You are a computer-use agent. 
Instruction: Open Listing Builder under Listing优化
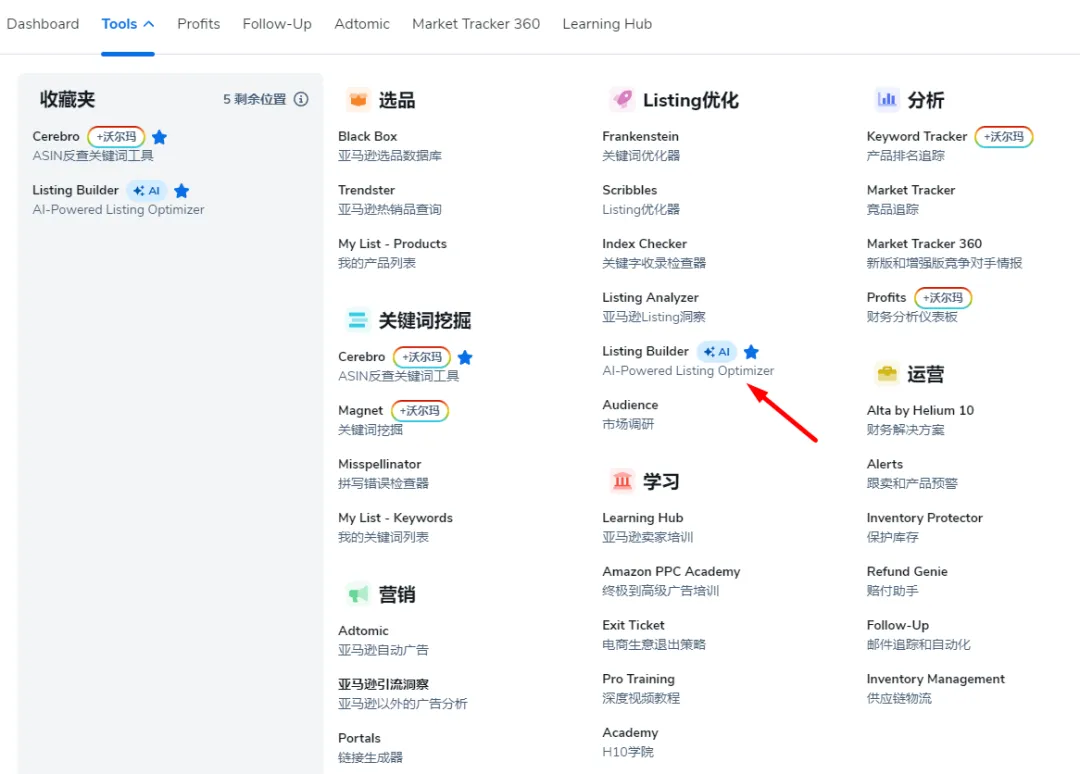(645, 351)
